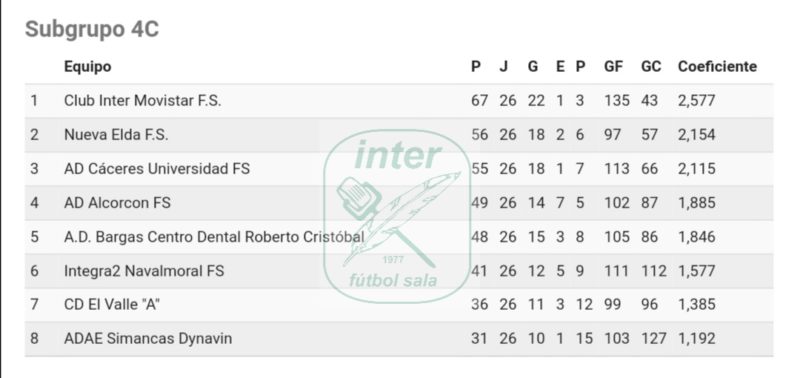The height and width of the screenshot is (378, 800).
Task: Click the E draws column header
Action: coord(560,66)
